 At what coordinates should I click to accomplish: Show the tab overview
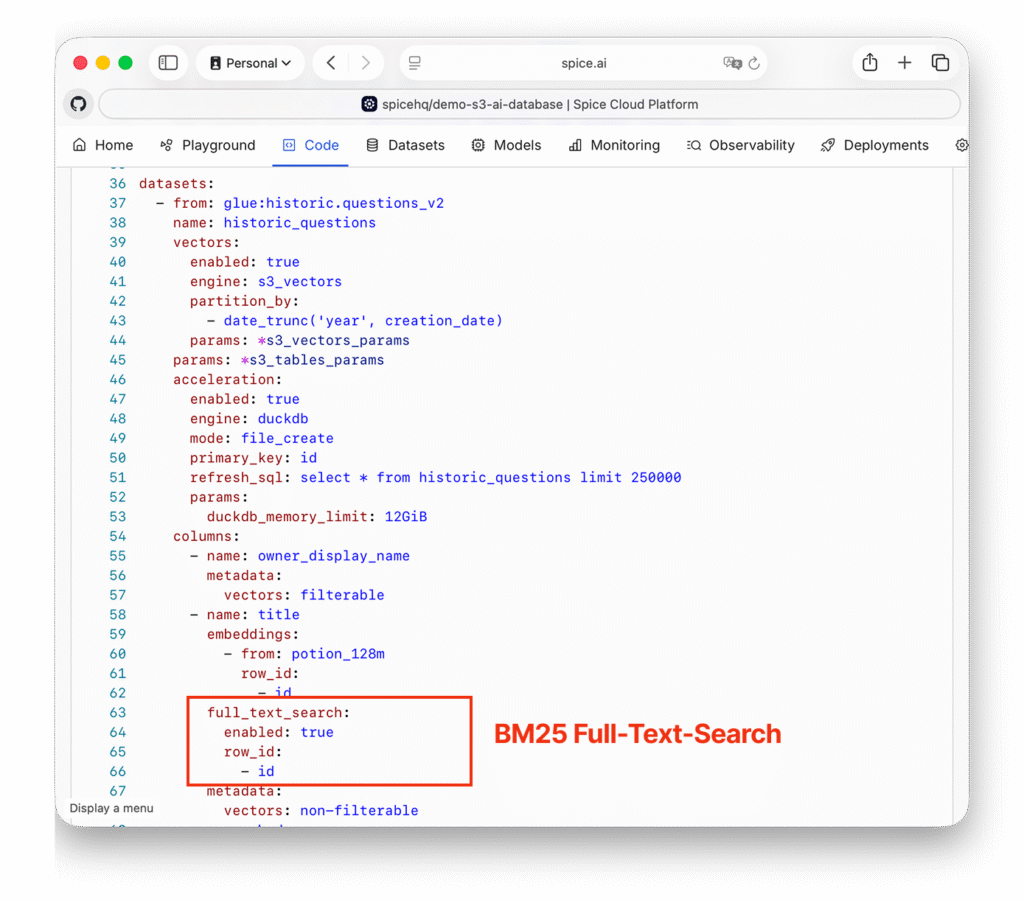pos(940,63)
